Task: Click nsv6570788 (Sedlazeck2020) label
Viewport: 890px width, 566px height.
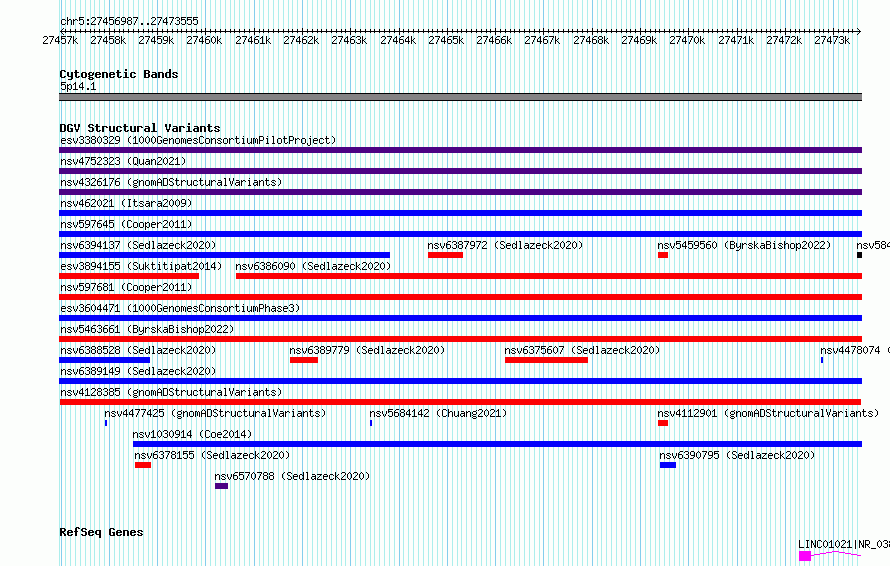Action: click(292, 476)
